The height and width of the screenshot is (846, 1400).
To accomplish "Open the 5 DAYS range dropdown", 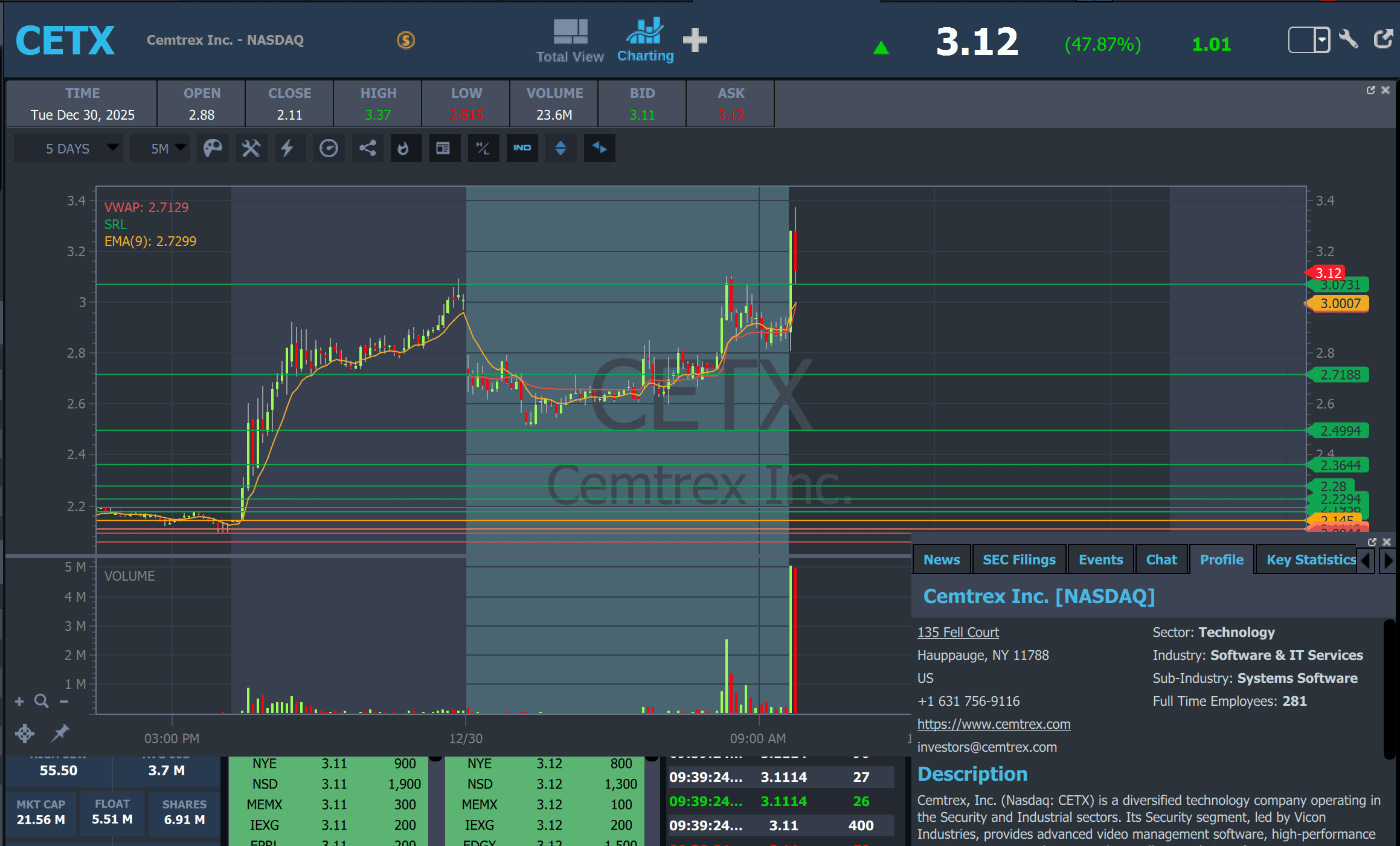I will (x=68, y=148).
